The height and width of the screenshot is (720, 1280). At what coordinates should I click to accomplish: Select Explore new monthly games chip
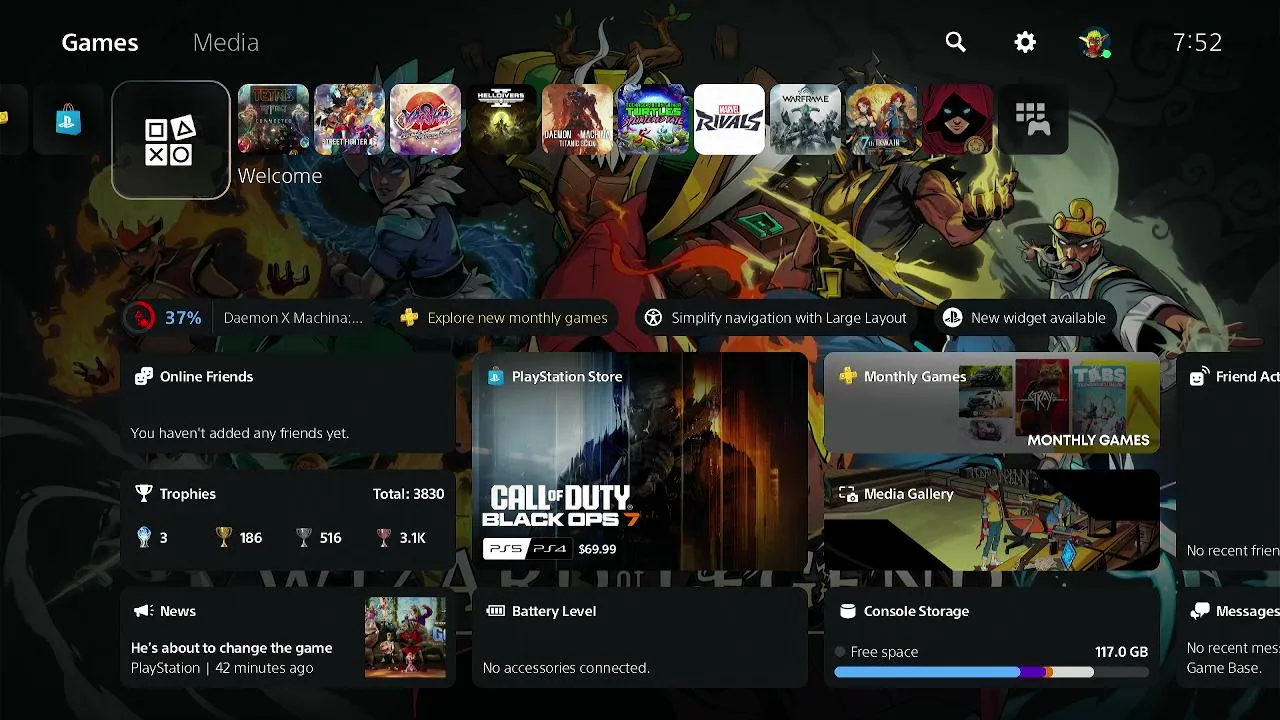(504, 317)
